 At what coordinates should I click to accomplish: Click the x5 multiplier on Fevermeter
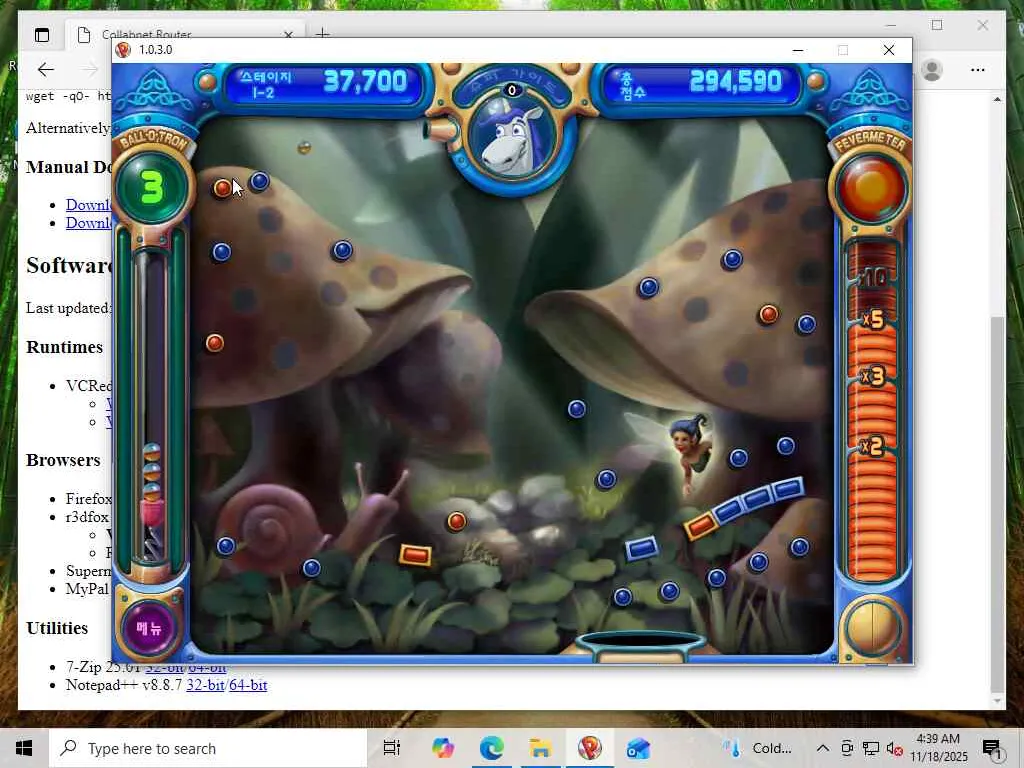873,320
